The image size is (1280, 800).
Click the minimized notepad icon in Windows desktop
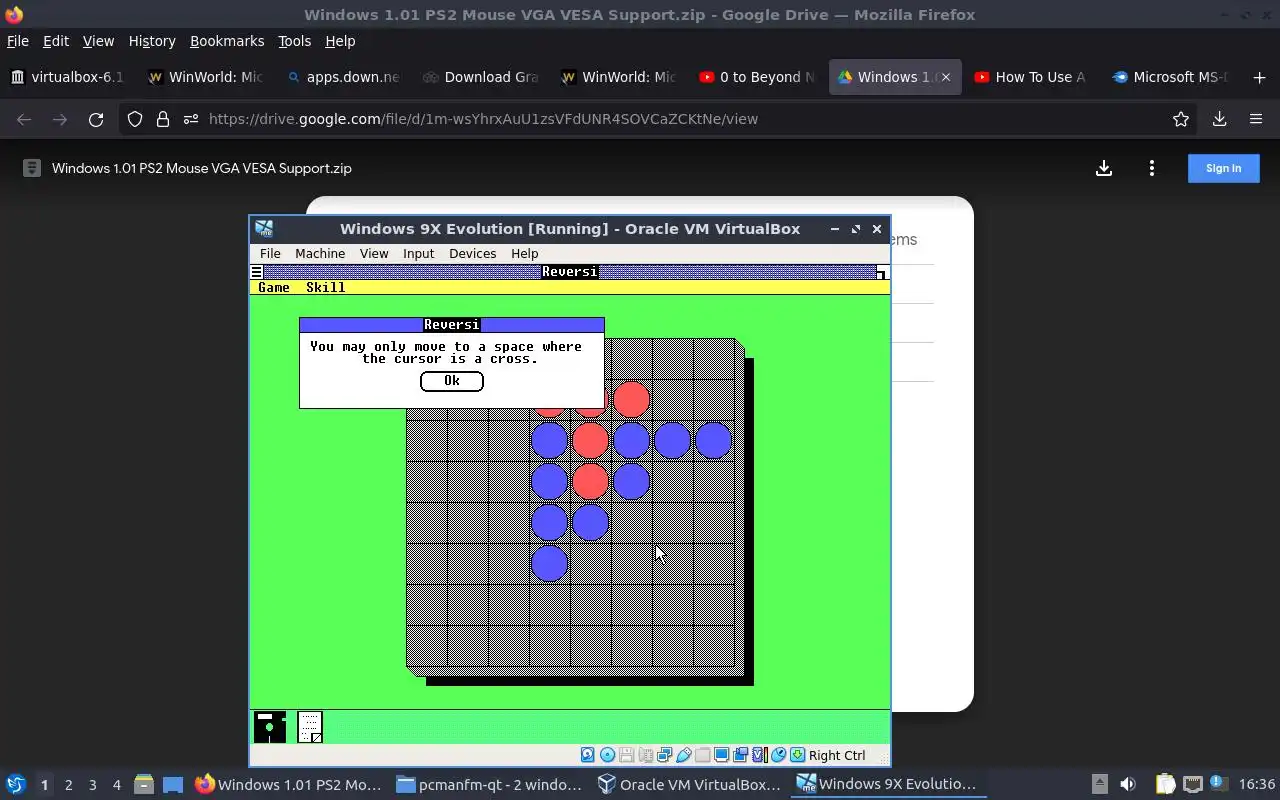tap(310, 727)
